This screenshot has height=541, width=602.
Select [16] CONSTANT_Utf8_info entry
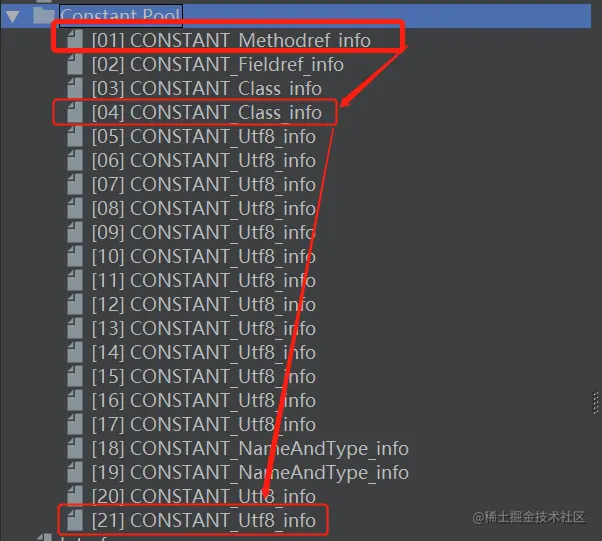(203, 400)
